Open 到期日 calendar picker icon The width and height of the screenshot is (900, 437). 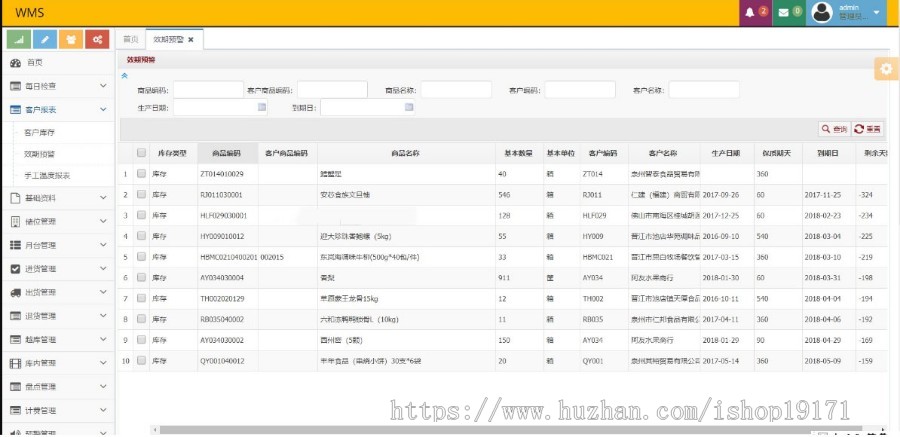pyautogui.click(x=409, y=107)
